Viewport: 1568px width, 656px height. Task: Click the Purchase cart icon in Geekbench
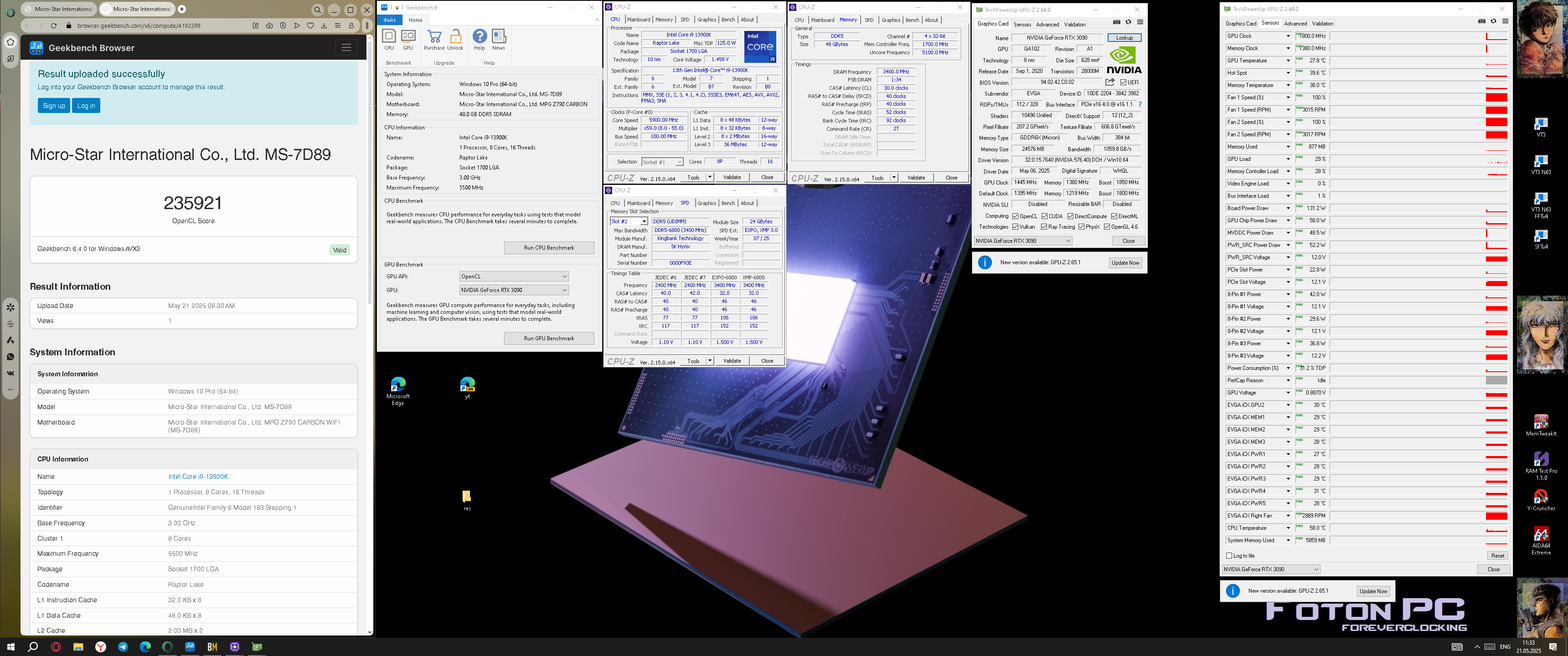434,37
